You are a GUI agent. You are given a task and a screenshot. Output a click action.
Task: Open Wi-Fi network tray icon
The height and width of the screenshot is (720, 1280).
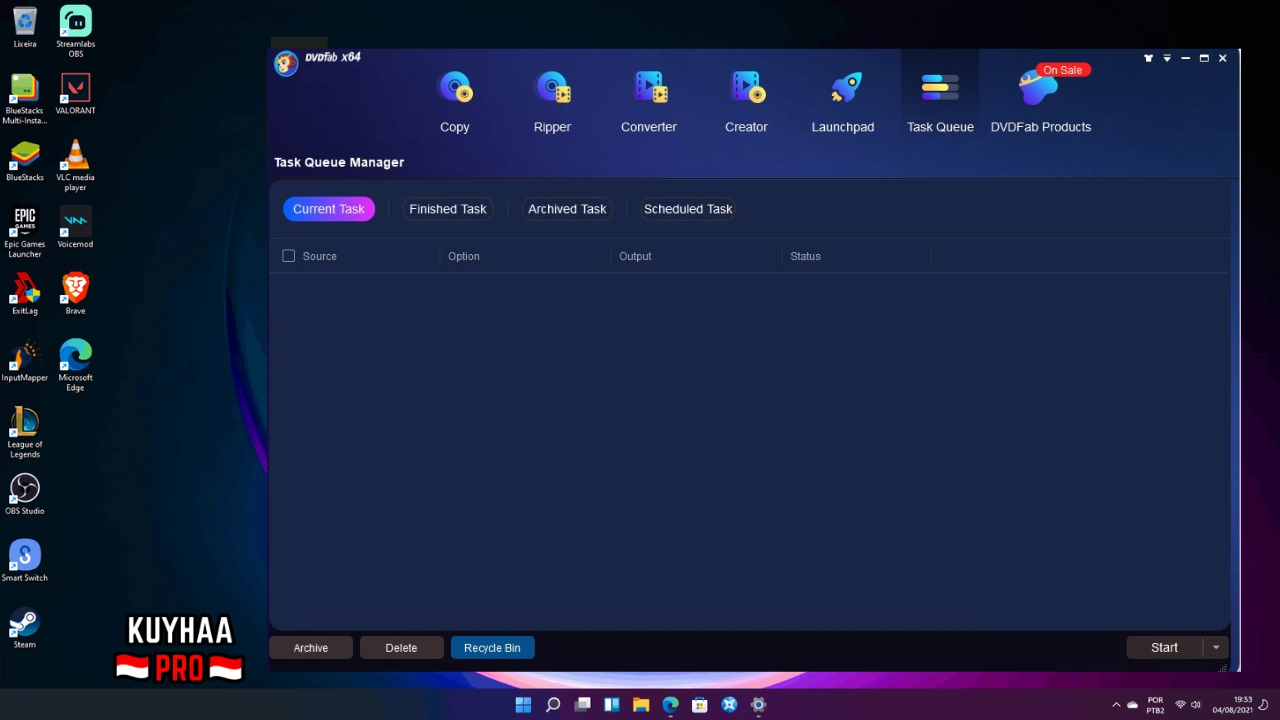point(1181,705)
